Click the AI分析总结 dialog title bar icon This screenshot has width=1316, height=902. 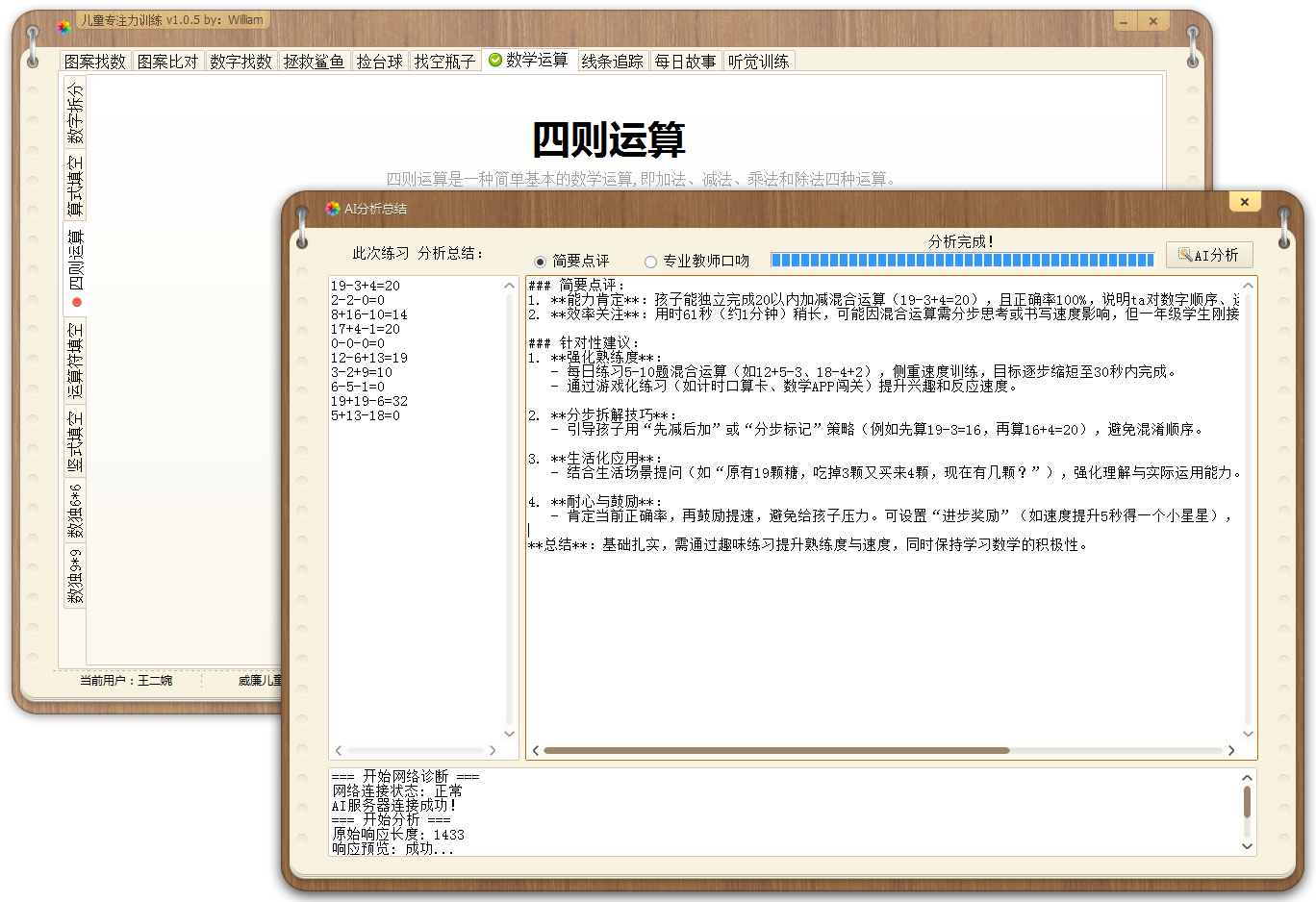click(x=332, y=208)
